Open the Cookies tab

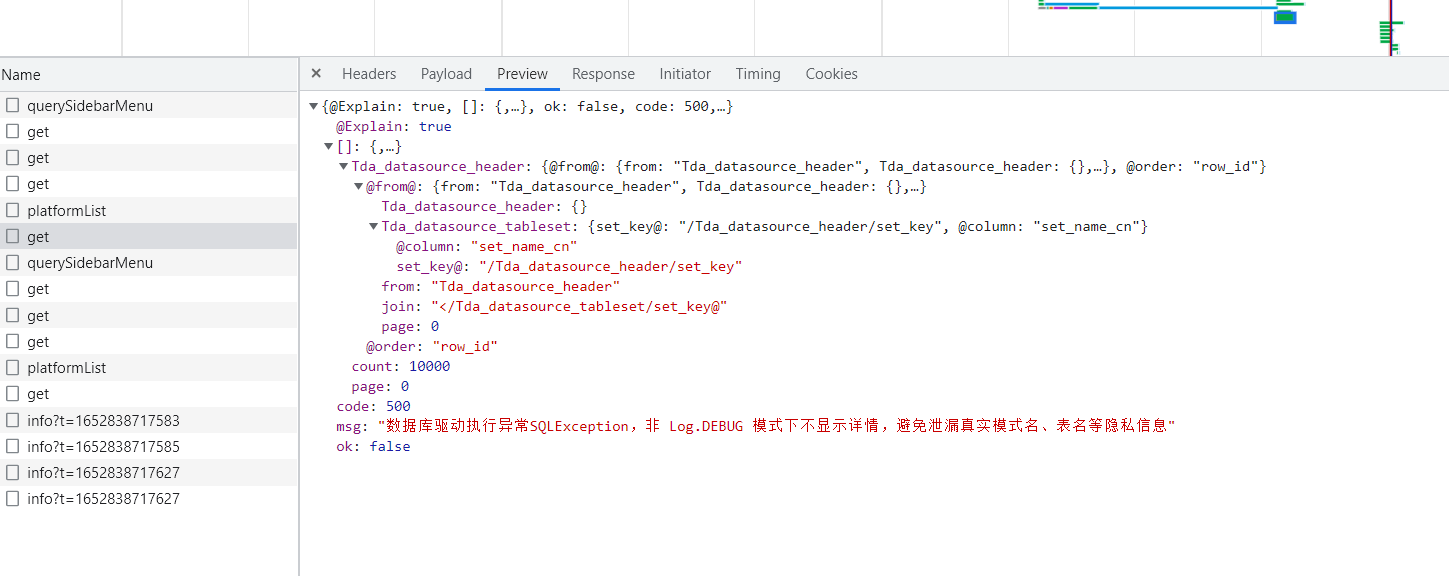pyautogui.click(x=831, y=74)
